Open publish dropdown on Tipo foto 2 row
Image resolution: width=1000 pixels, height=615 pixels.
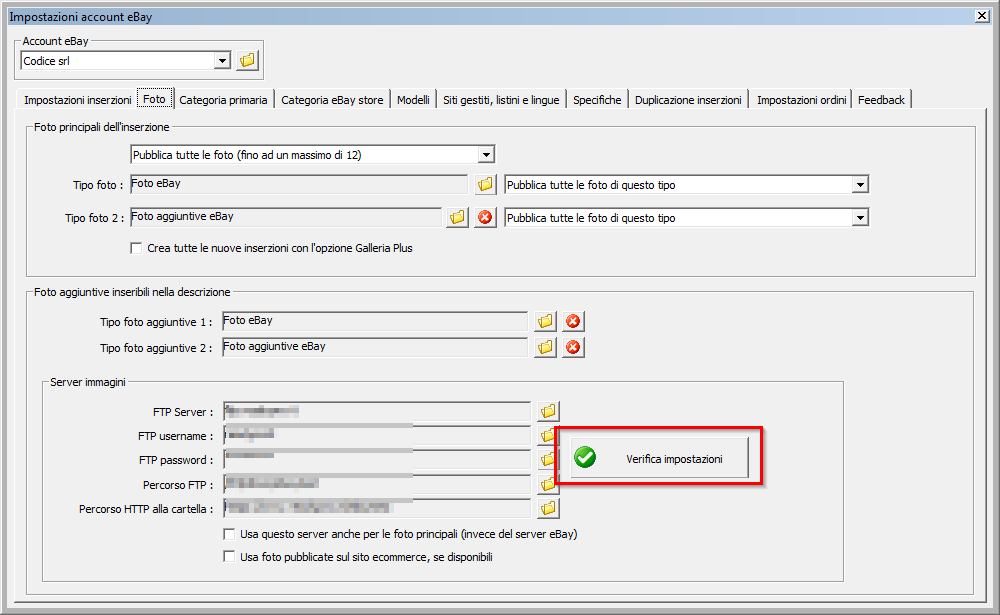pyautogui.click(x=860, y=218)
